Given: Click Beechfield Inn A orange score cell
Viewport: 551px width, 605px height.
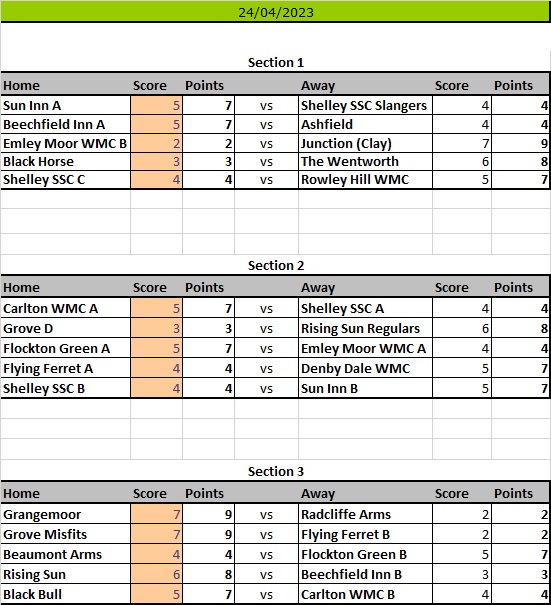Looking at the screenshot, I should tap(156, 124).
